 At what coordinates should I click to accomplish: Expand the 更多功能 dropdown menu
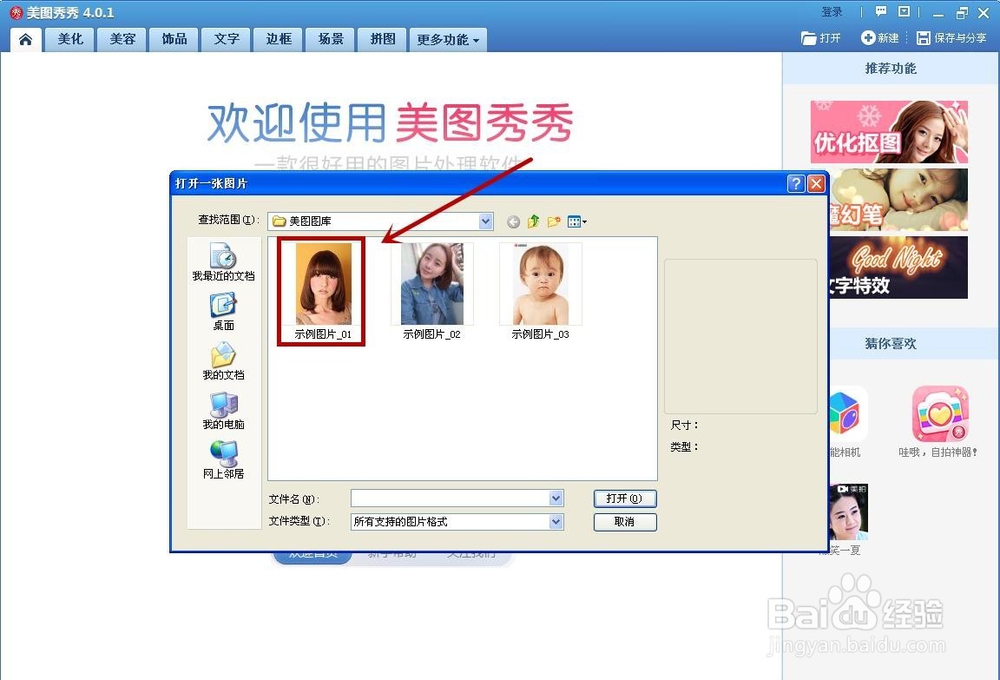pos(448,40)
